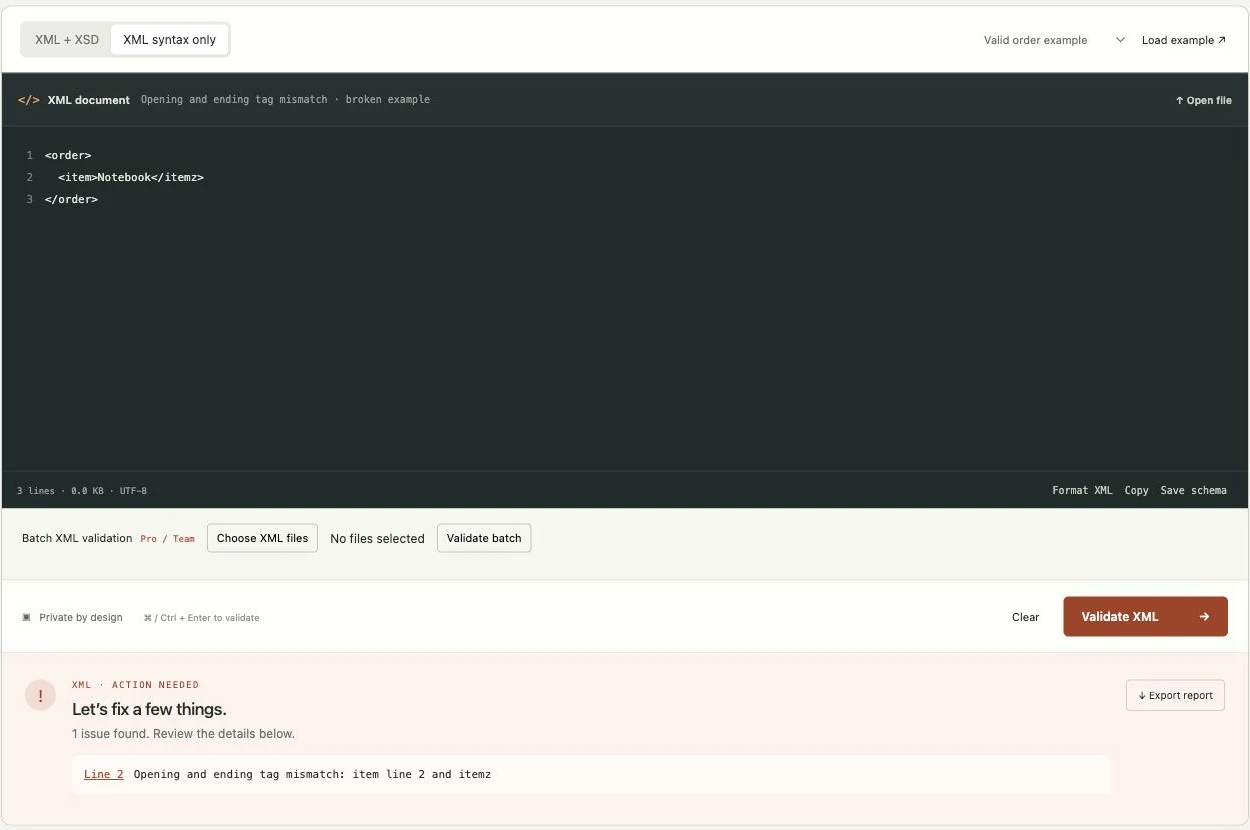This screenshot has height=830, width=1250.
Task: Click the tag mismatch error message text
Action: pyautogui.click(x=312, y=774)
